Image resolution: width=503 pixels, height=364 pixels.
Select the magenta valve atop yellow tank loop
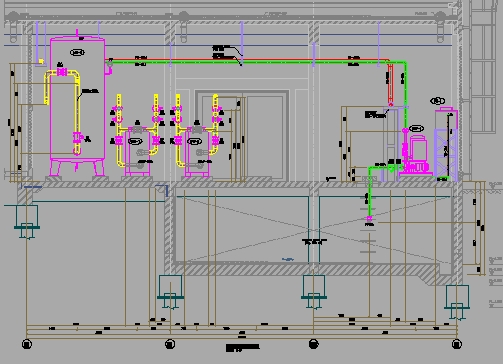pyautogui.click(x=62, y=72)
